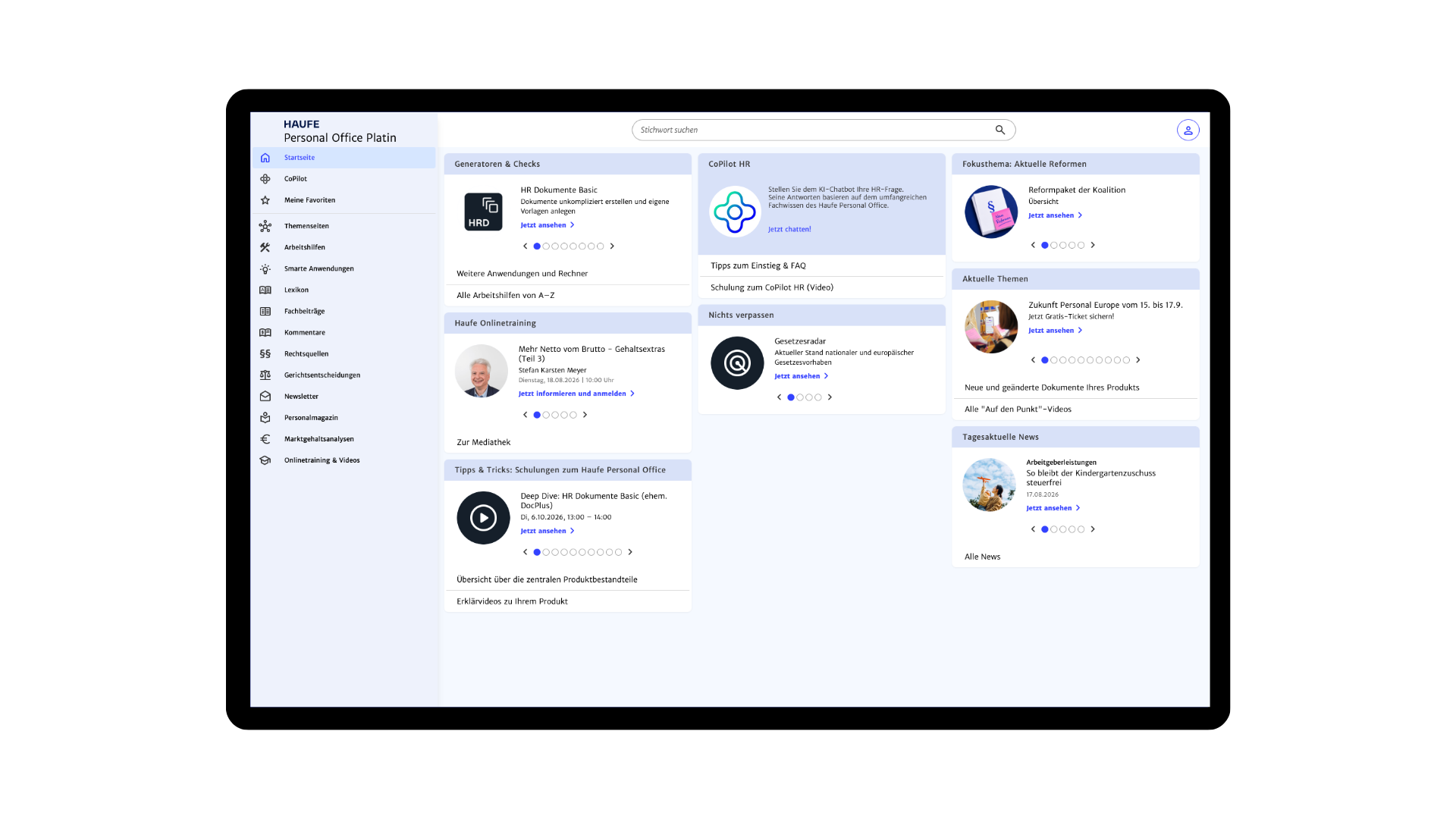1456x819 pixels.
Task: Click Reformpaket der Koalition thumbnail image
Action: (x=990, y=212)
